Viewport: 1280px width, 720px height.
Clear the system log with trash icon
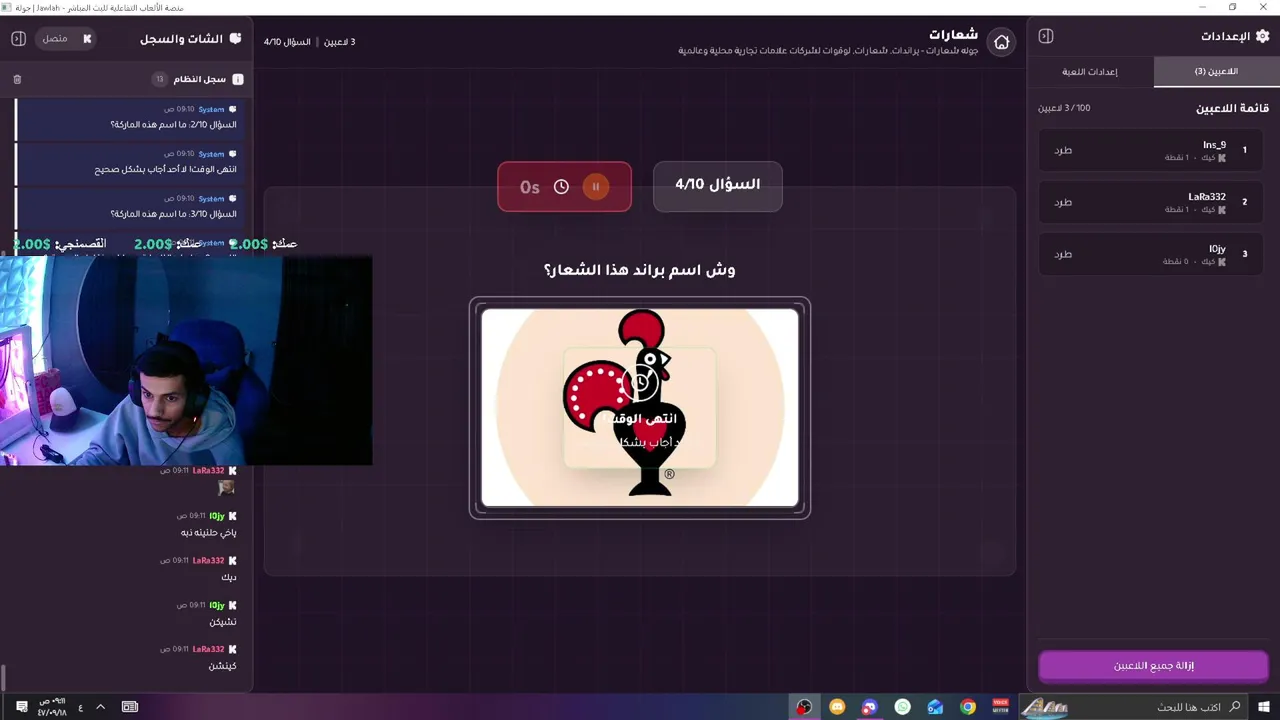(x=17, y=79)
